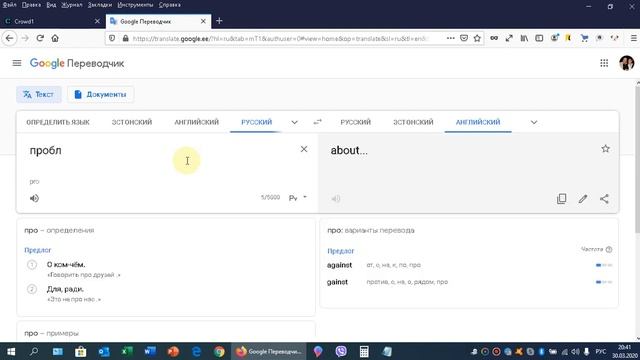This screenshot has height=360, width=640.
Task: Show site security lock info
Action: (126, 38)
